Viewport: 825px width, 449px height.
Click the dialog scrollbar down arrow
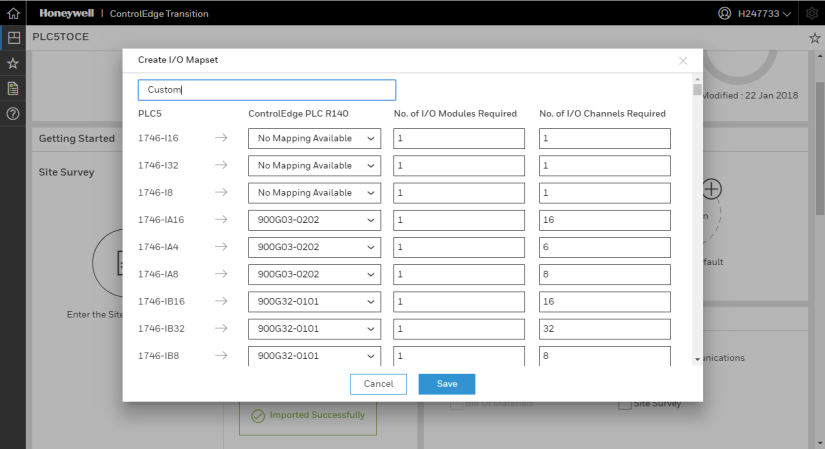click(698, 360)
